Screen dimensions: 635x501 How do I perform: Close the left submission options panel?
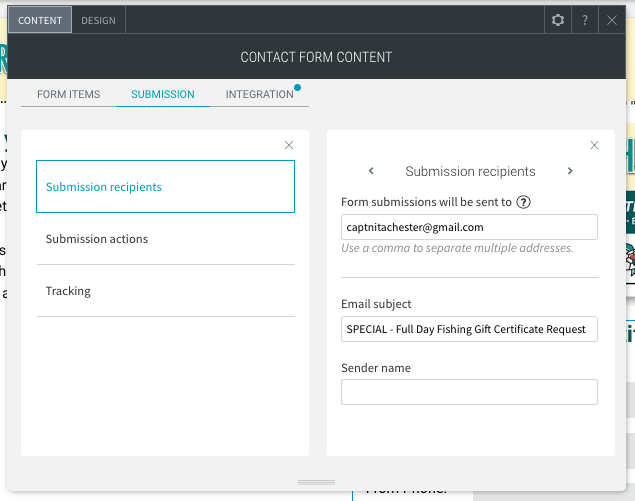tap(289, 145)
